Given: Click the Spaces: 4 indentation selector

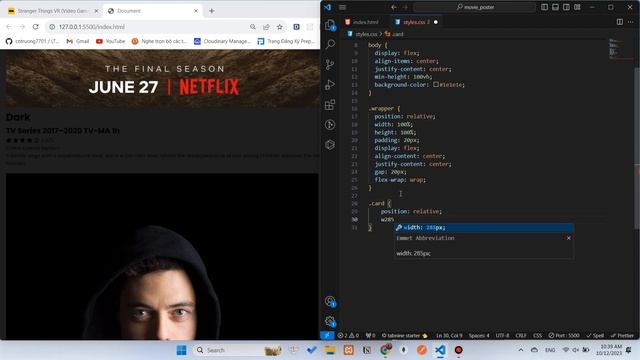Looking at the screenshot, I should 479,336.
